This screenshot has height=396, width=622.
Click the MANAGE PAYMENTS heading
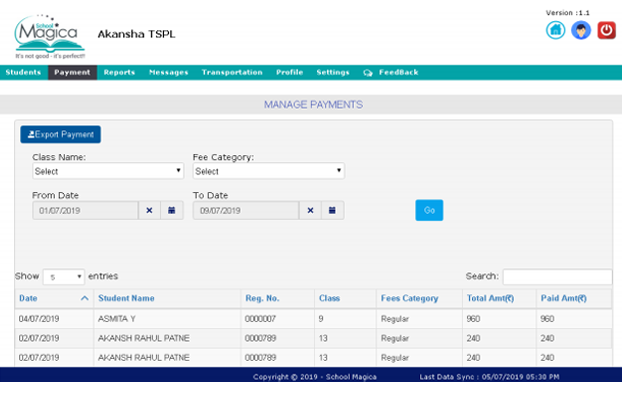point(313,105)
